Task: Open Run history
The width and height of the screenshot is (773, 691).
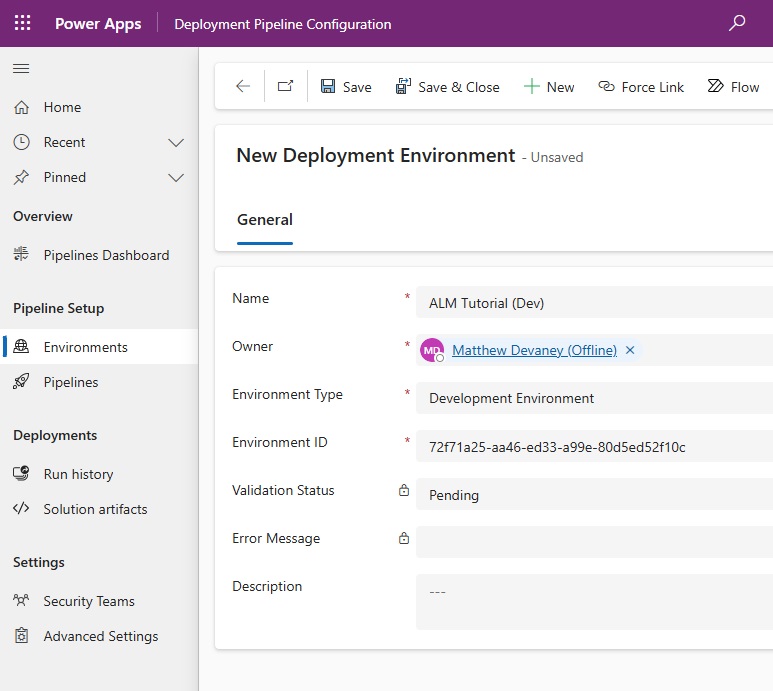Action: point(99,474)
